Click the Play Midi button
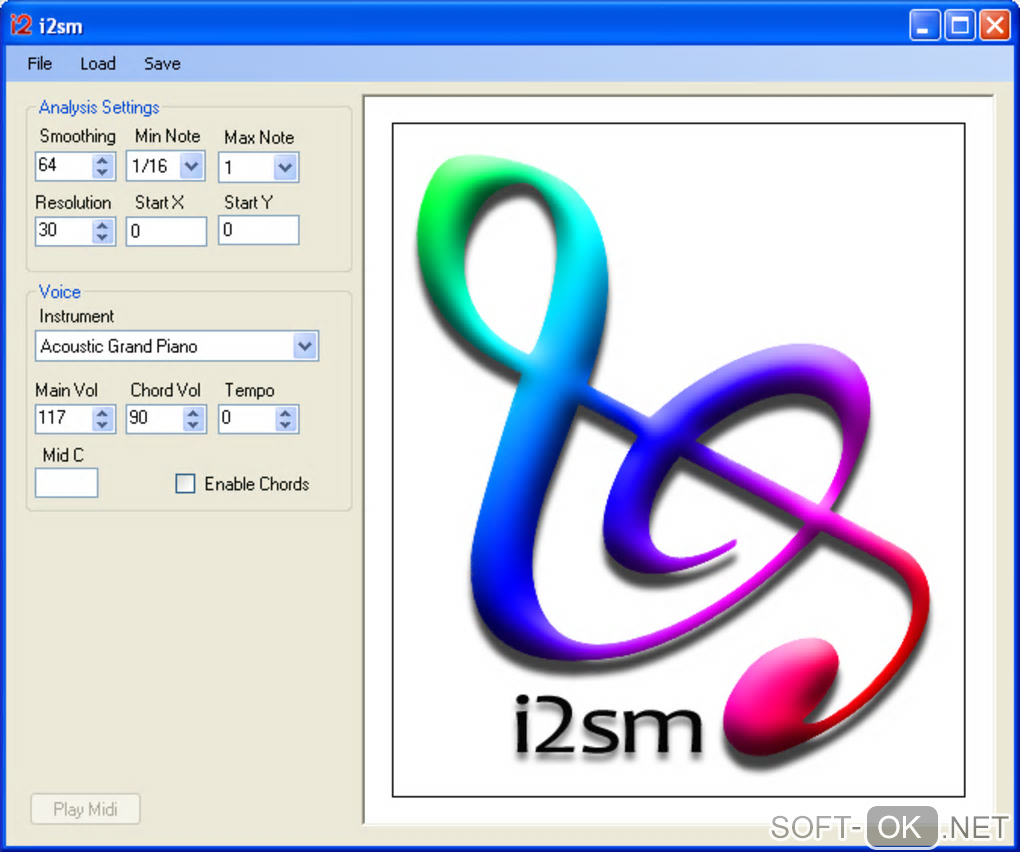1020x852 pixels. [85, 809]
